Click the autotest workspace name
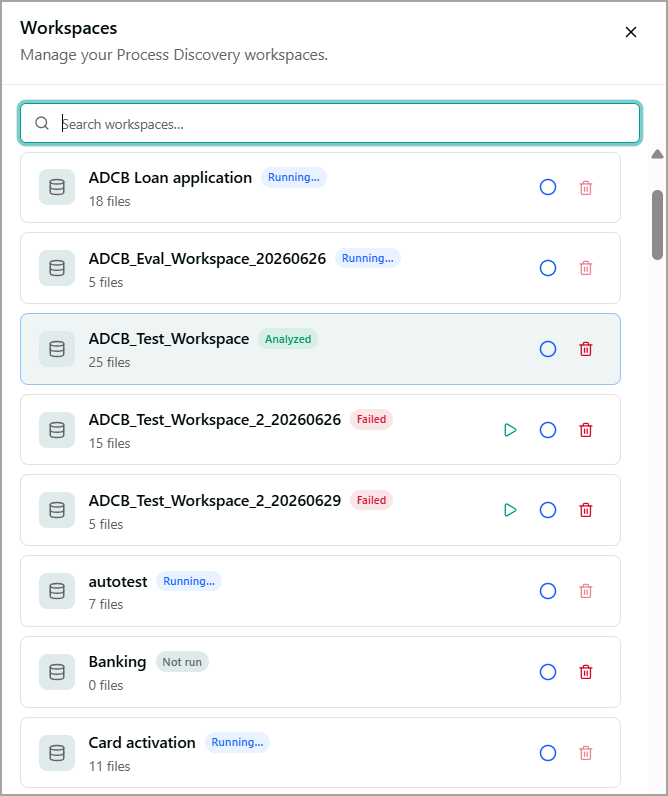Screen dimensions: 668x796 click(118, 582)
